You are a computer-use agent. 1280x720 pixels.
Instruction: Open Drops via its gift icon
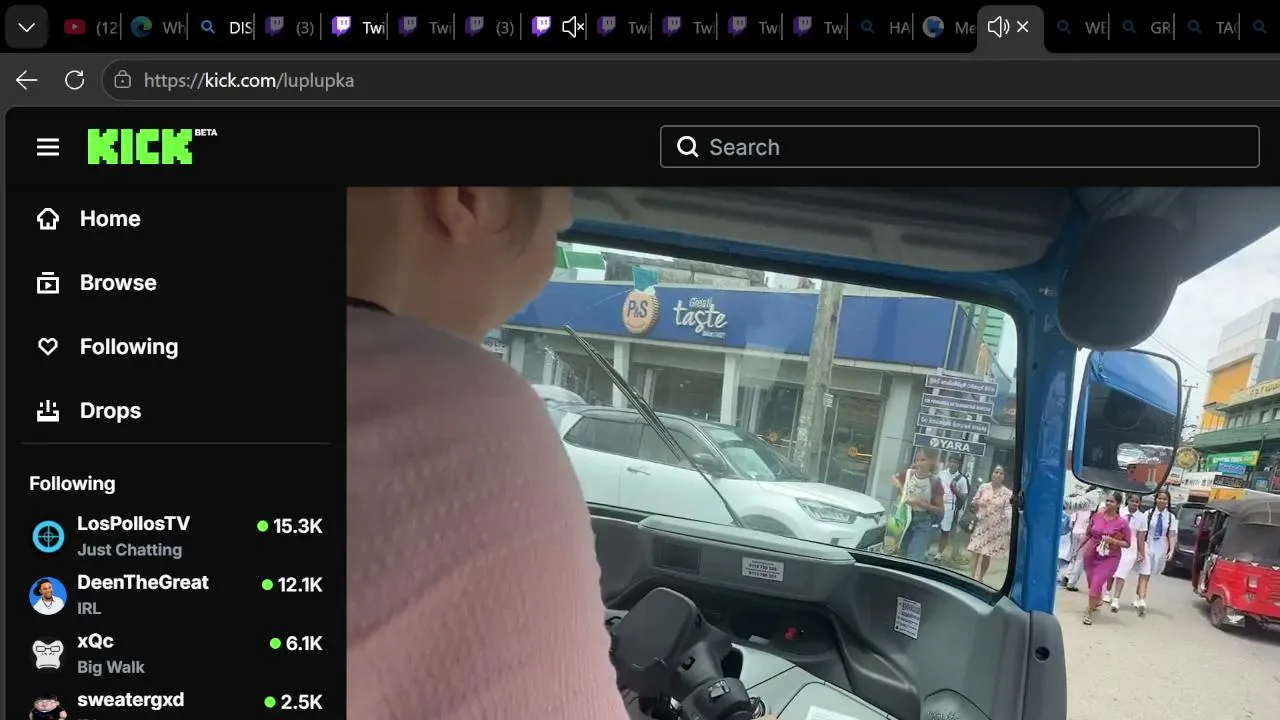[48, 411]
